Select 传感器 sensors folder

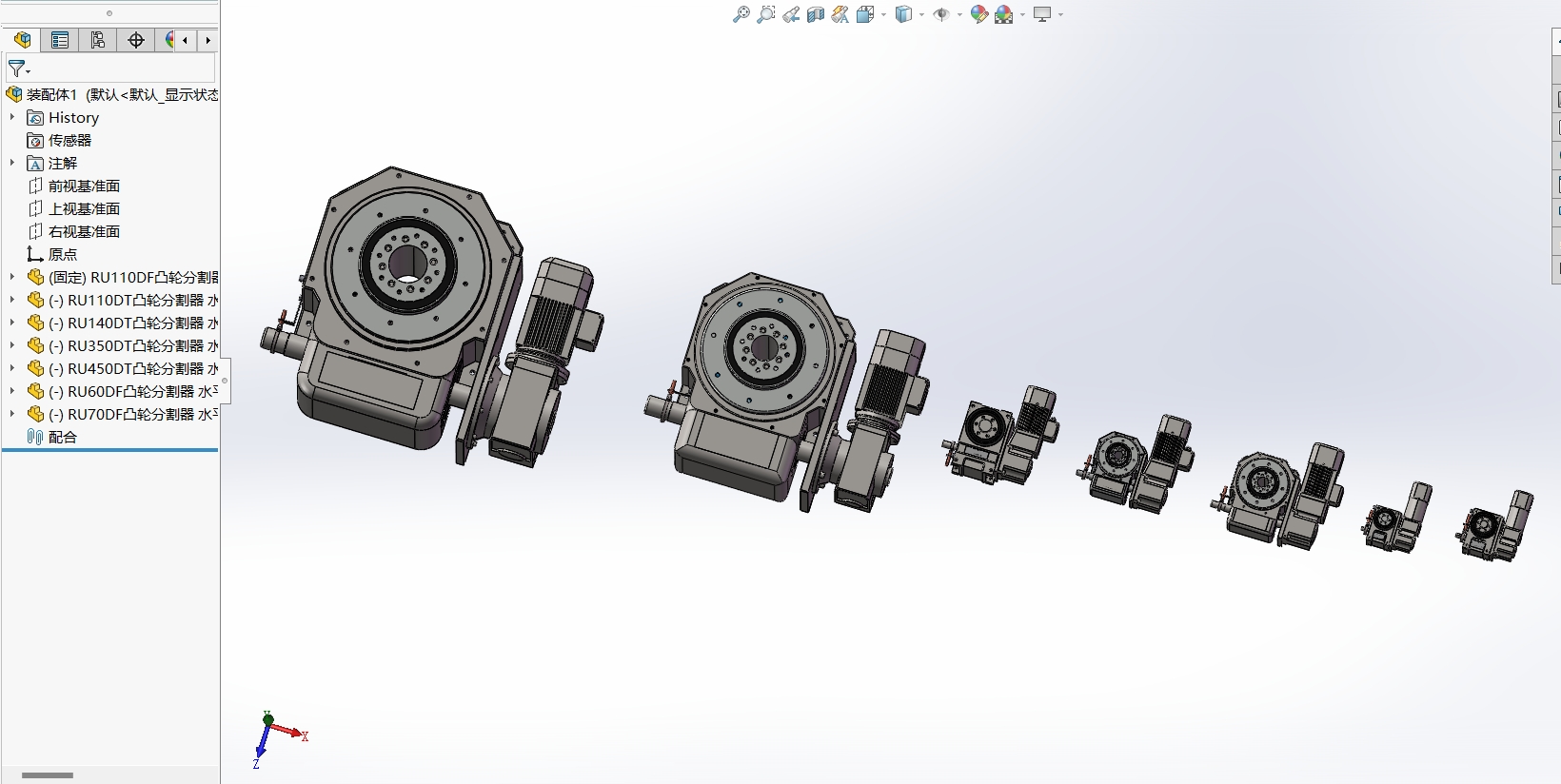click(69, 140)
